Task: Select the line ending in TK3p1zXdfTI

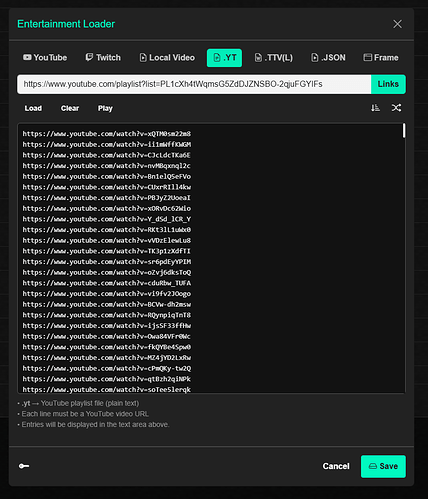Action: pyautogui.click(x=107, y=251)
